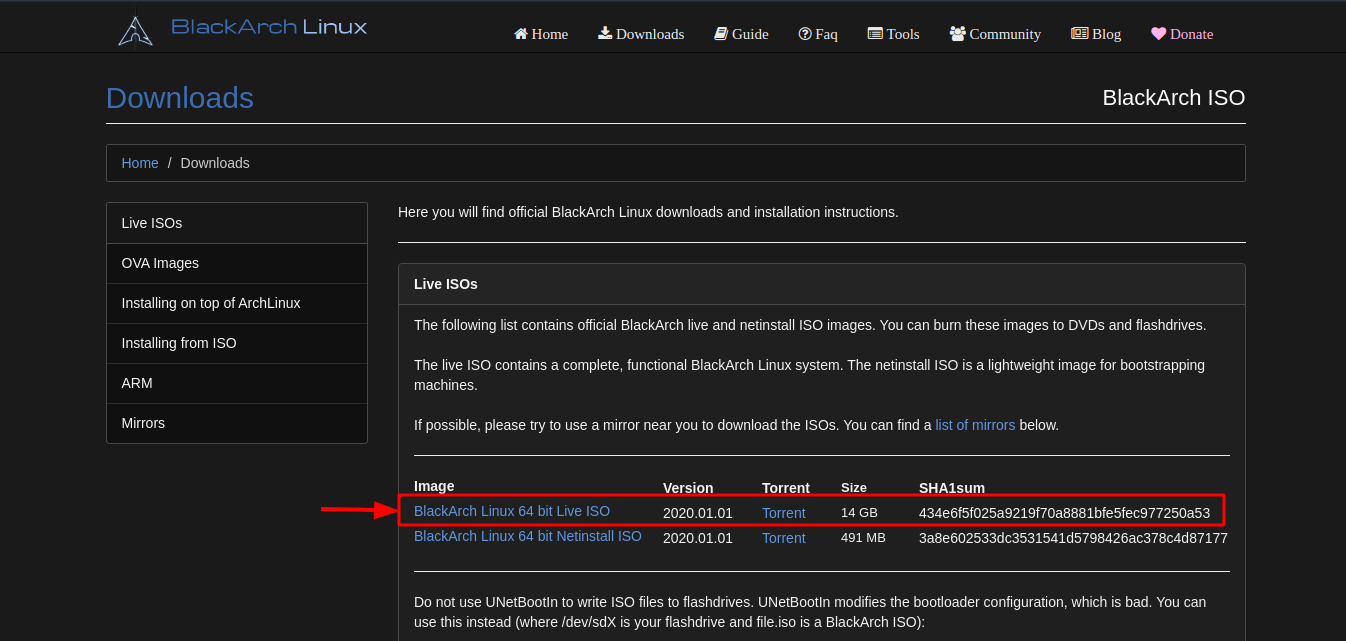Click the newspaper icon beside Blog
1346x641 pixels.
coord(1079,34)
